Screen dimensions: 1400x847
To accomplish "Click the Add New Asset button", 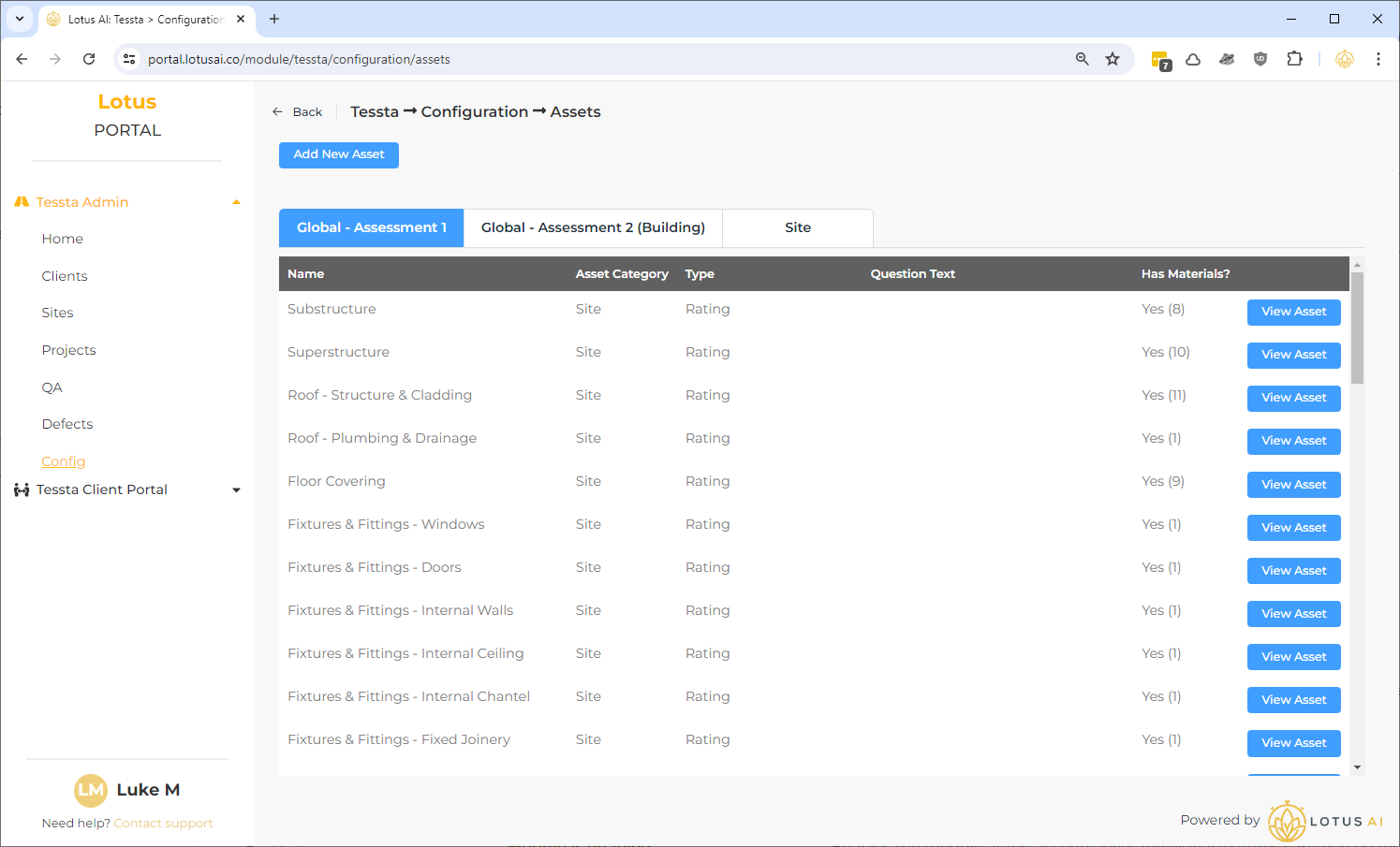I will click(x=339, y=154).
